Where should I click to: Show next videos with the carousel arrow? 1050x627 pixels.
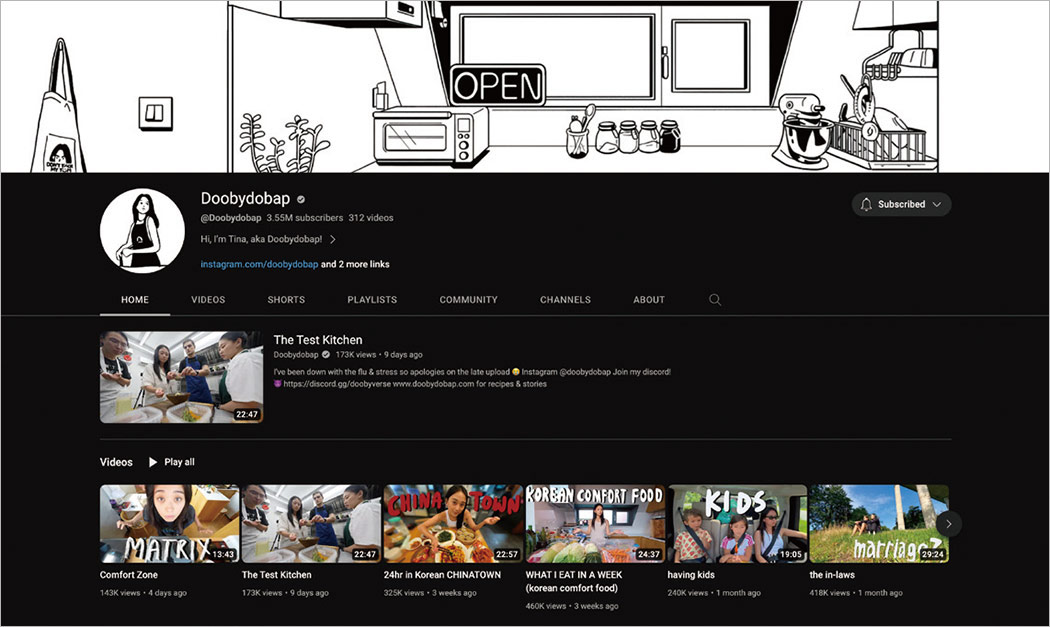[948, 524]
